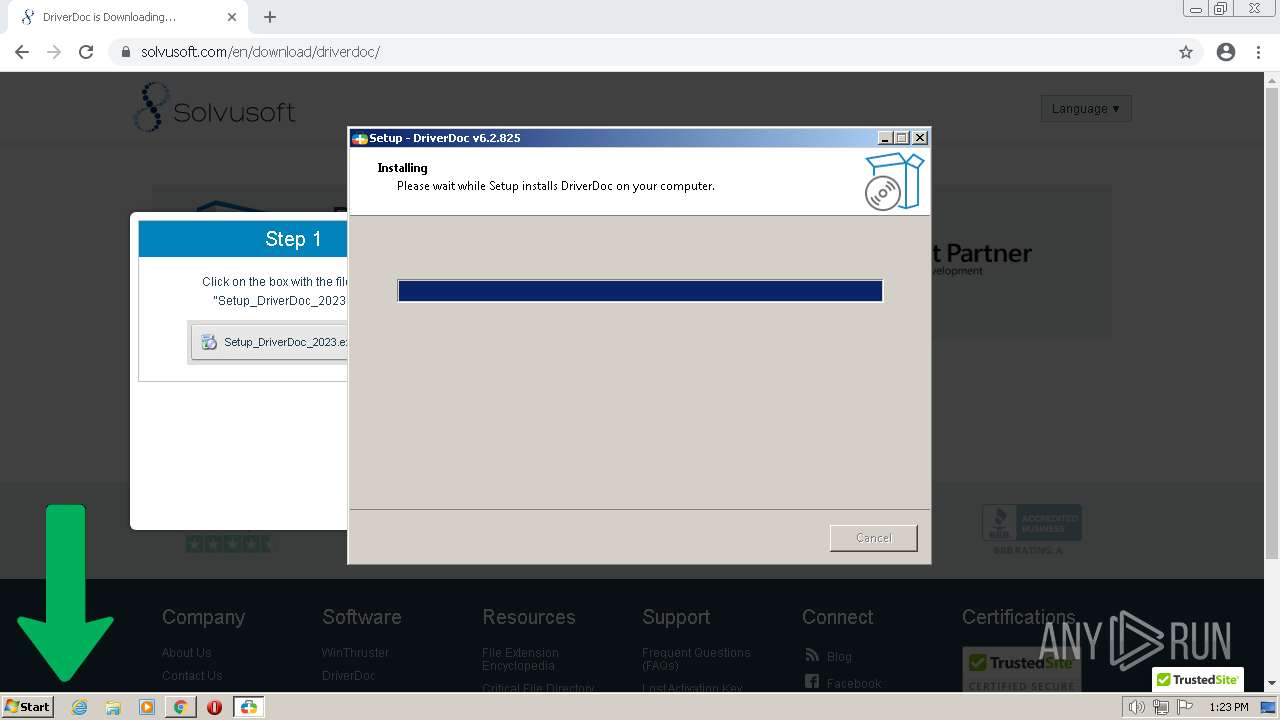Click the volume speaker tray icon

(x=1136, y=707)
